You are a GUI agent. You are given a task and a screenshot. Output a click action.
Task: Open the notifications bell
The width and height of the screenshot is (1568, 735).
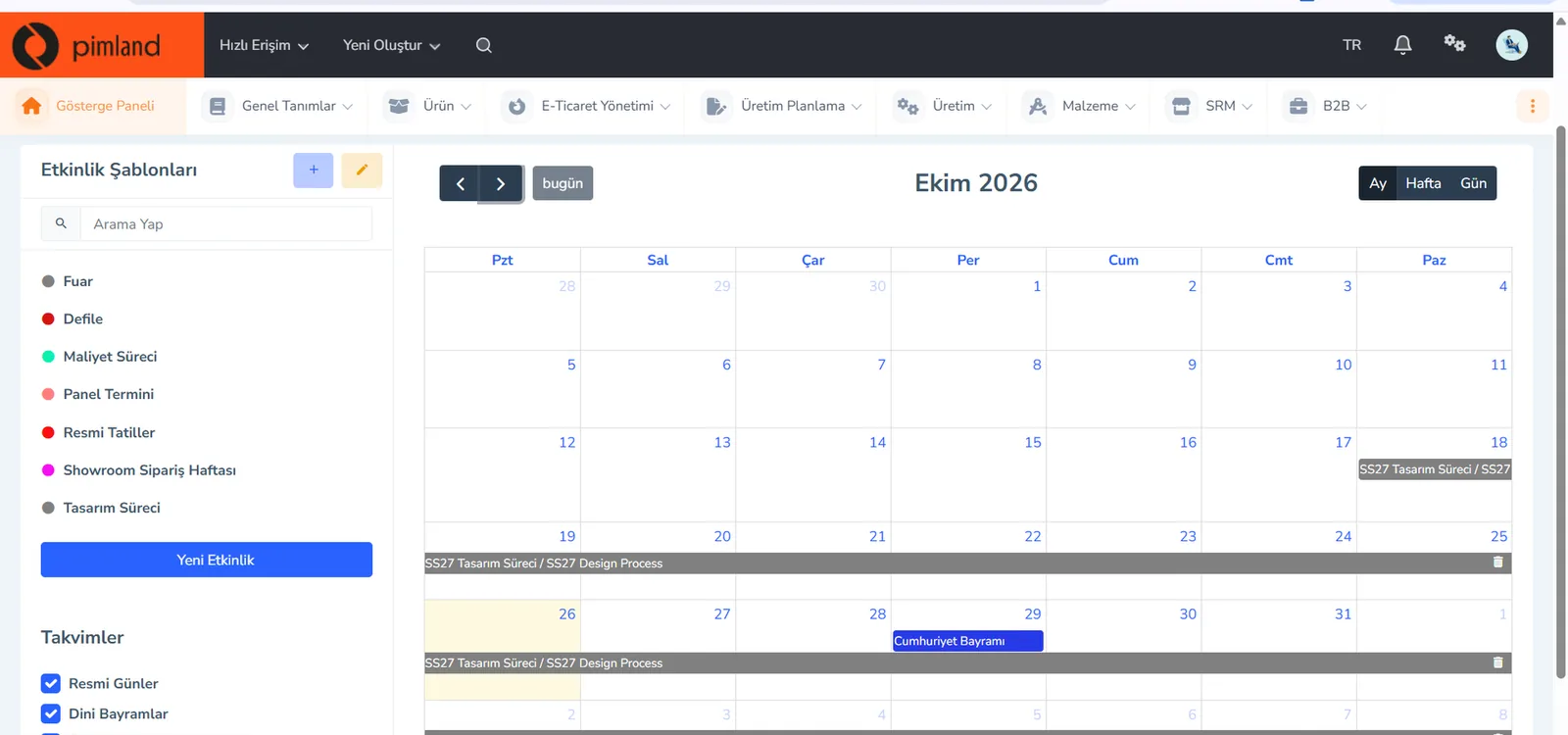[x=1403, y=45]
